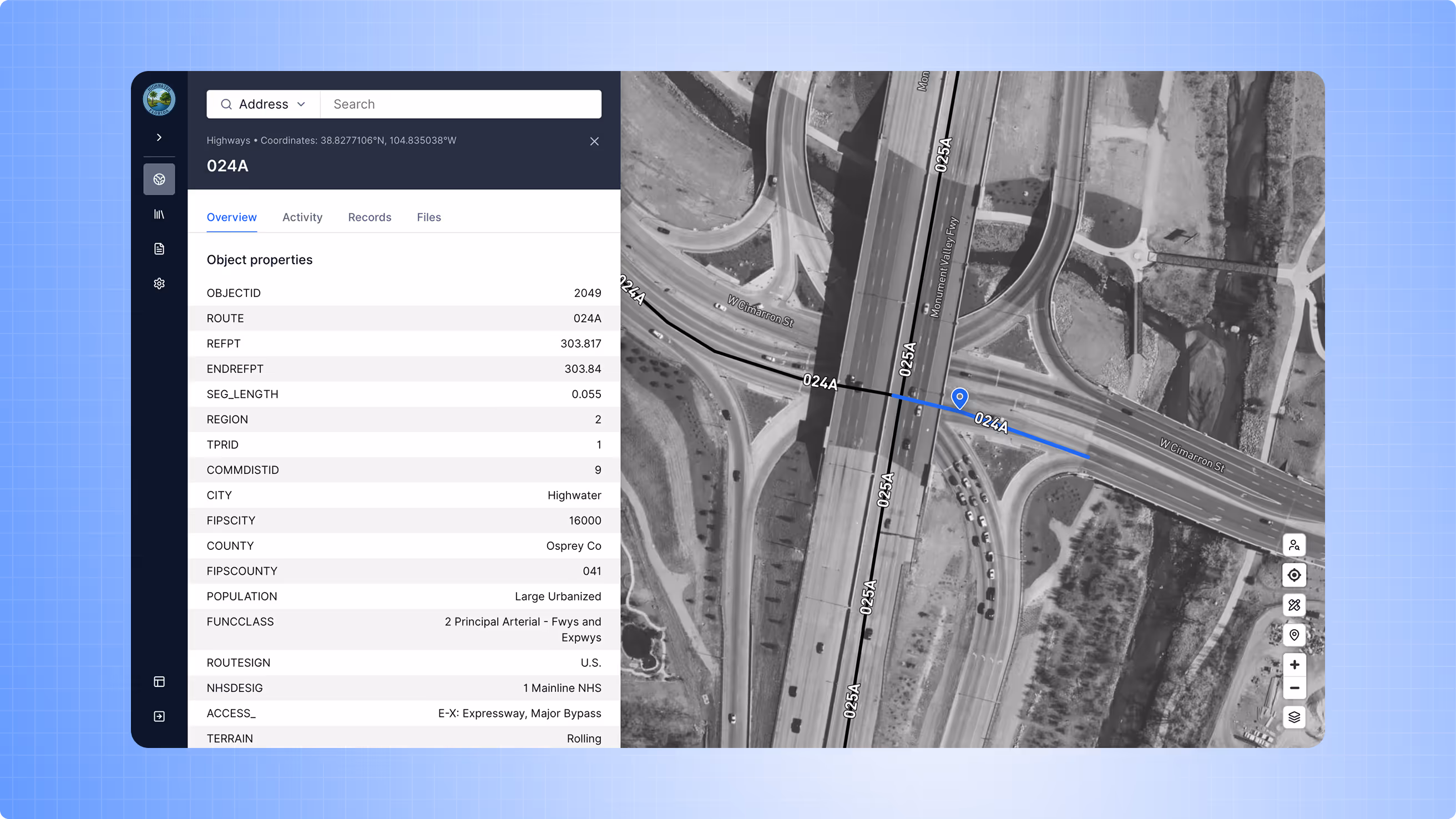1456x819 pixels.
Task: Click the sign-out icon in sidebar
Action: click(159, 716)
